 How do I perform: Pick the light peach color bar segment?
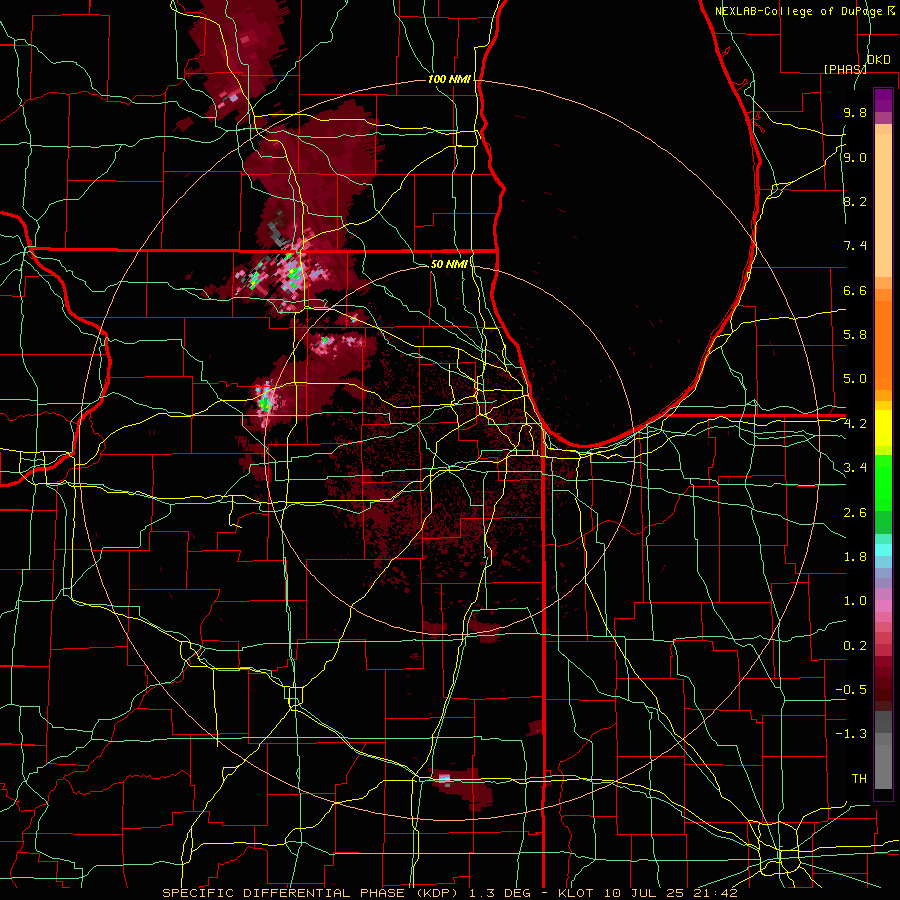click(x=883, y=205)
